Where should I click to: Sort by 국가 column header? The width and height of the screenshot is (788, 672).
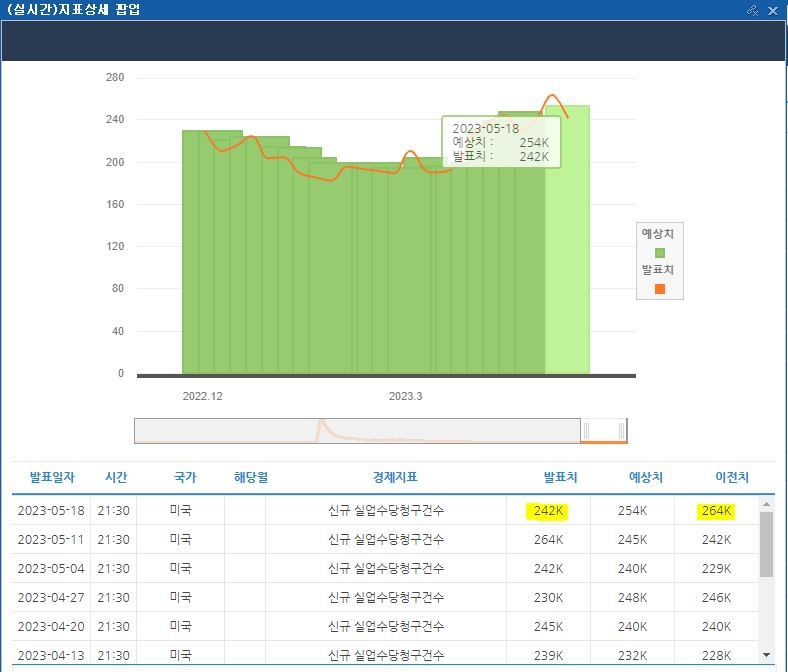(x=184, y=477)
